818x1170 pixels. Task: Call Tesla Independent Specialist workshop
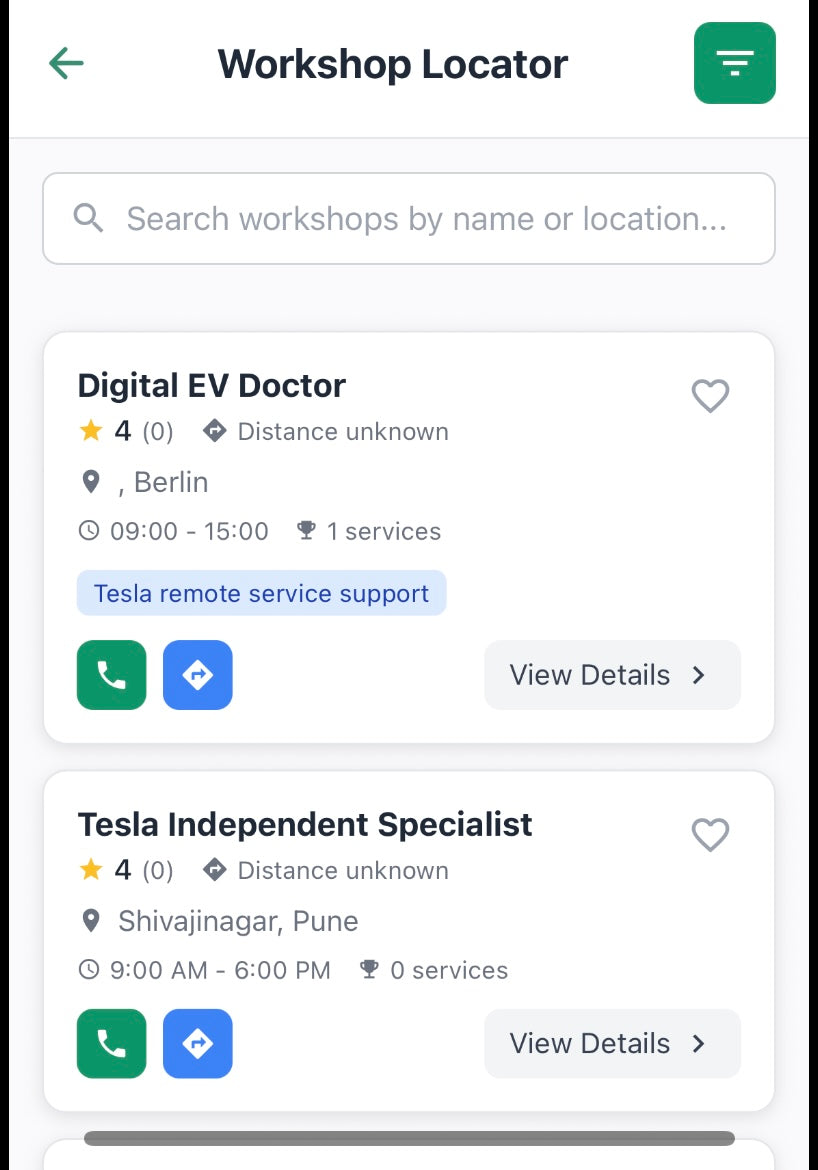[x=111, y=1044]
